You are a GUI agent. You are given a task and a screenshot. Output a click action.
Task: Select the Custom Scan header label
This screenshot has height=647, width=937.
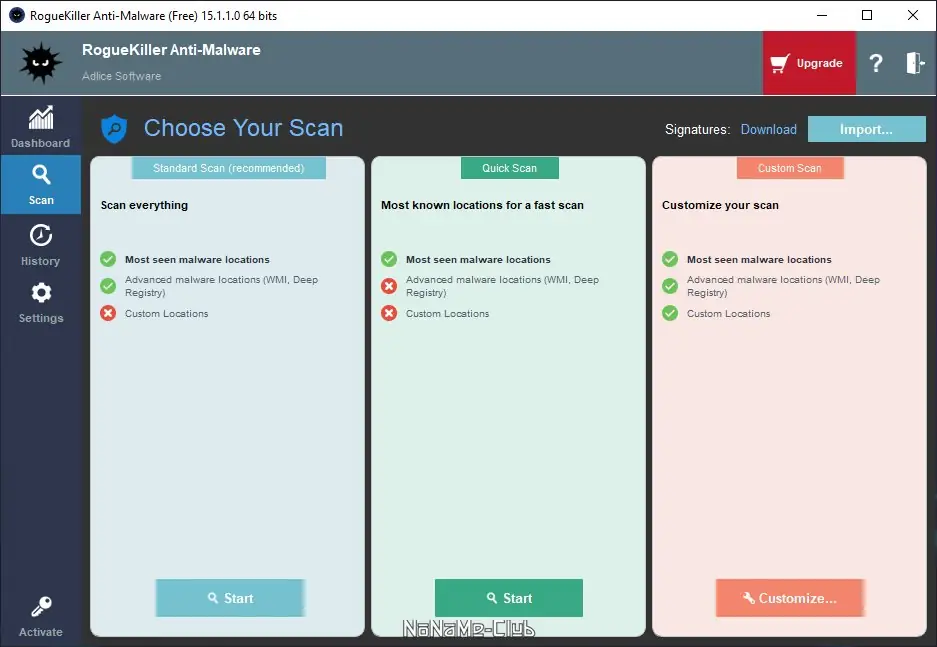790,168
